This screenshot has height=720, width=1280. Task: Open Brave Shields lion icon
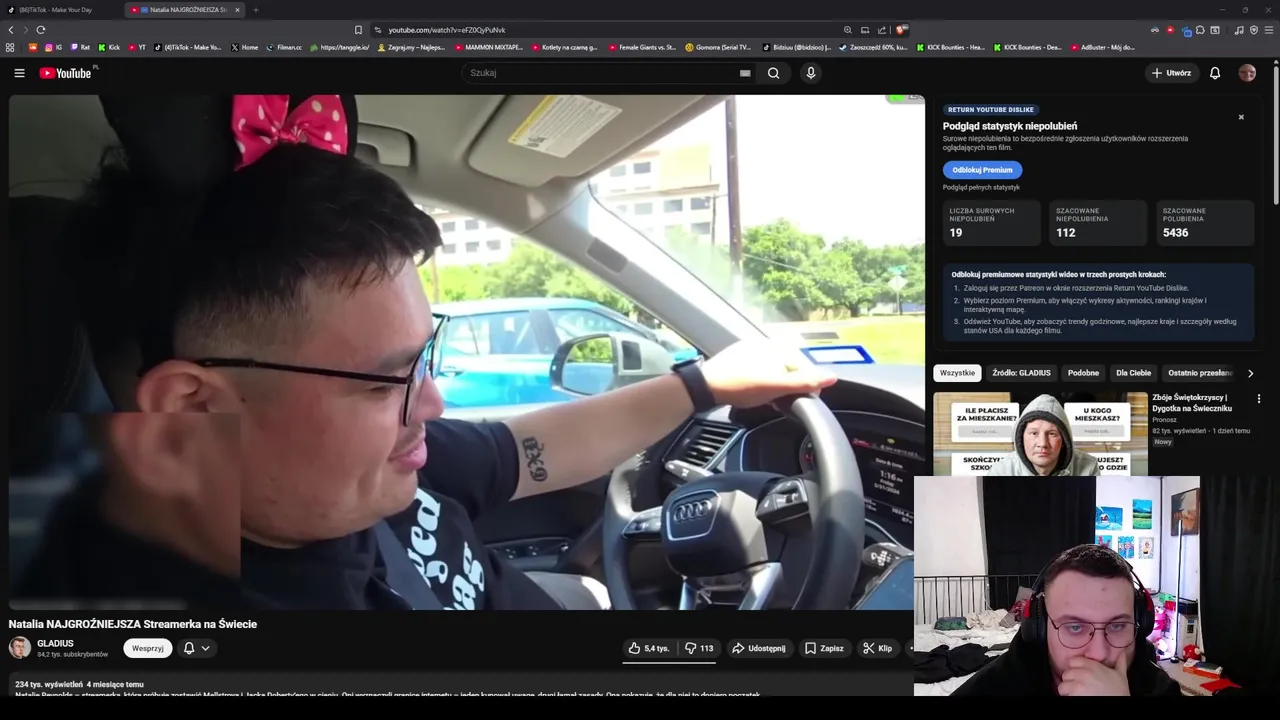(x=901, y=30)
